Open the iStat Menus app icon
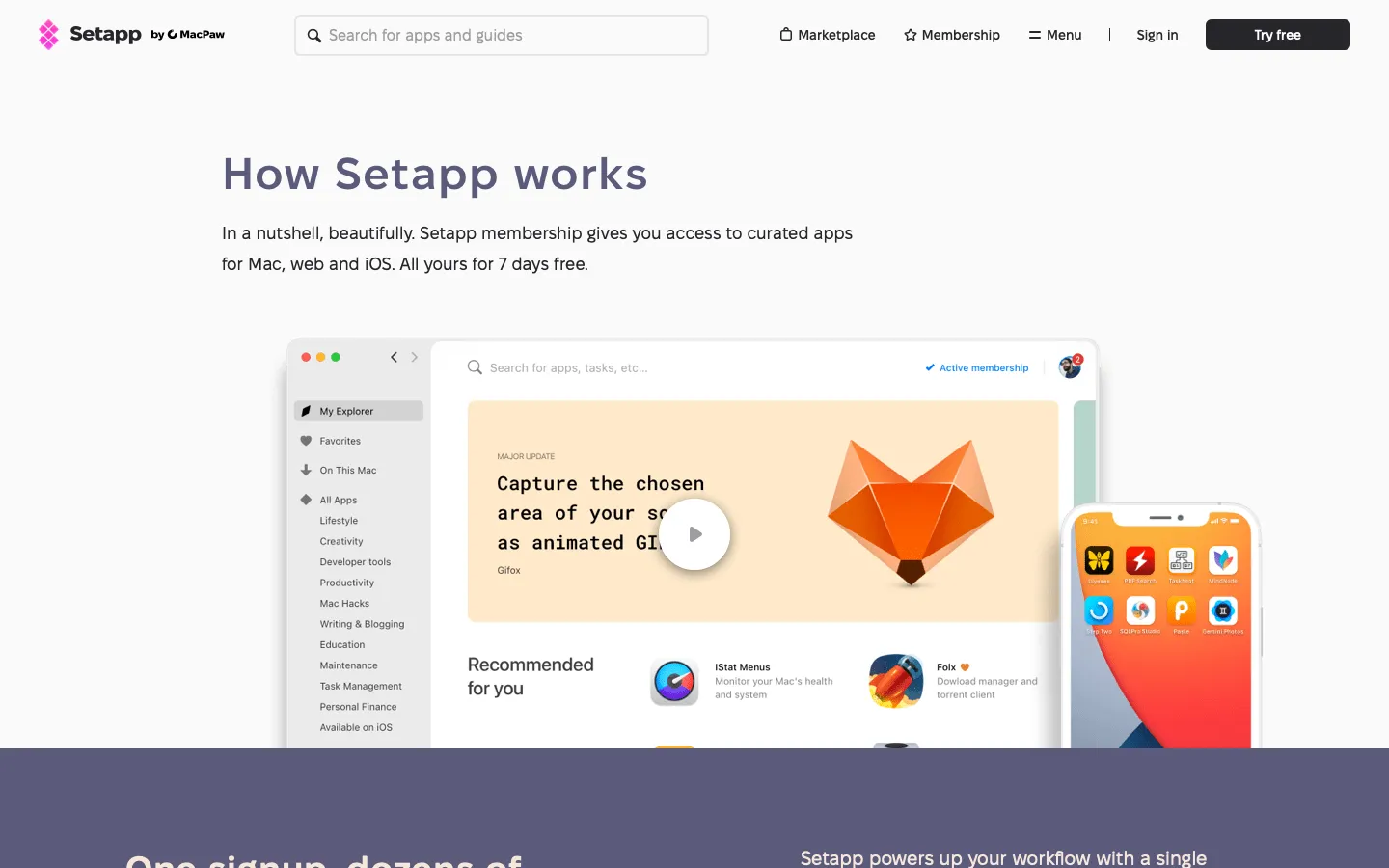Screen dimensions: 1389x868 (674, 682)
